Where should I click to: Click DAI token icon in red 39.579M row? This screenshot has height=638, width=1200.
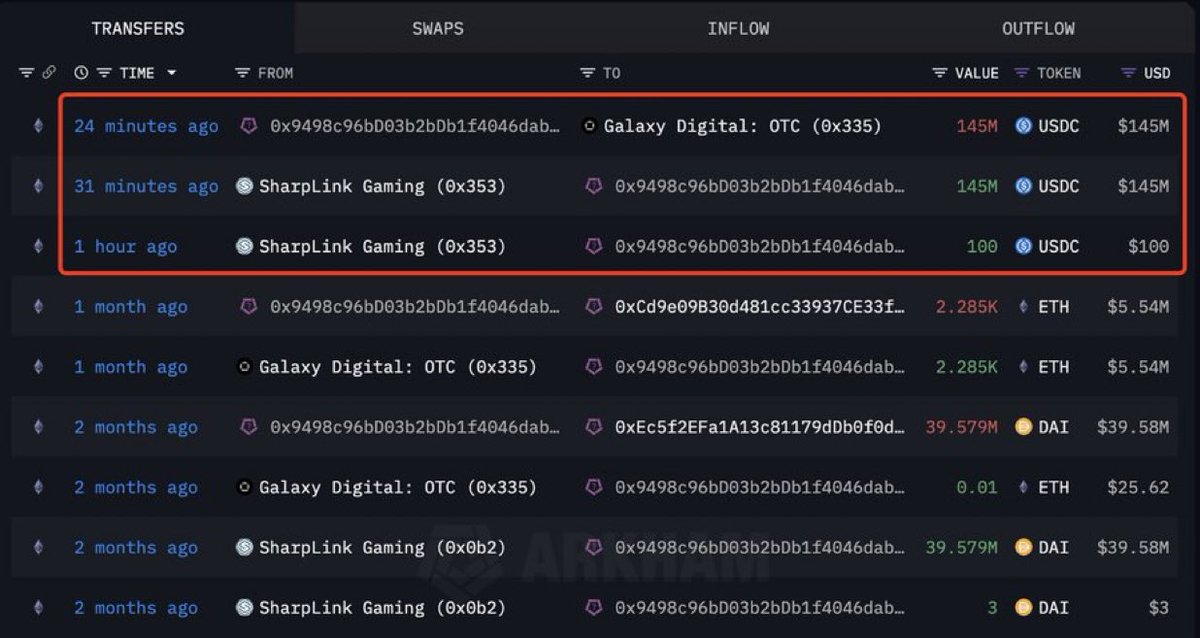(x=1023, y=427)
